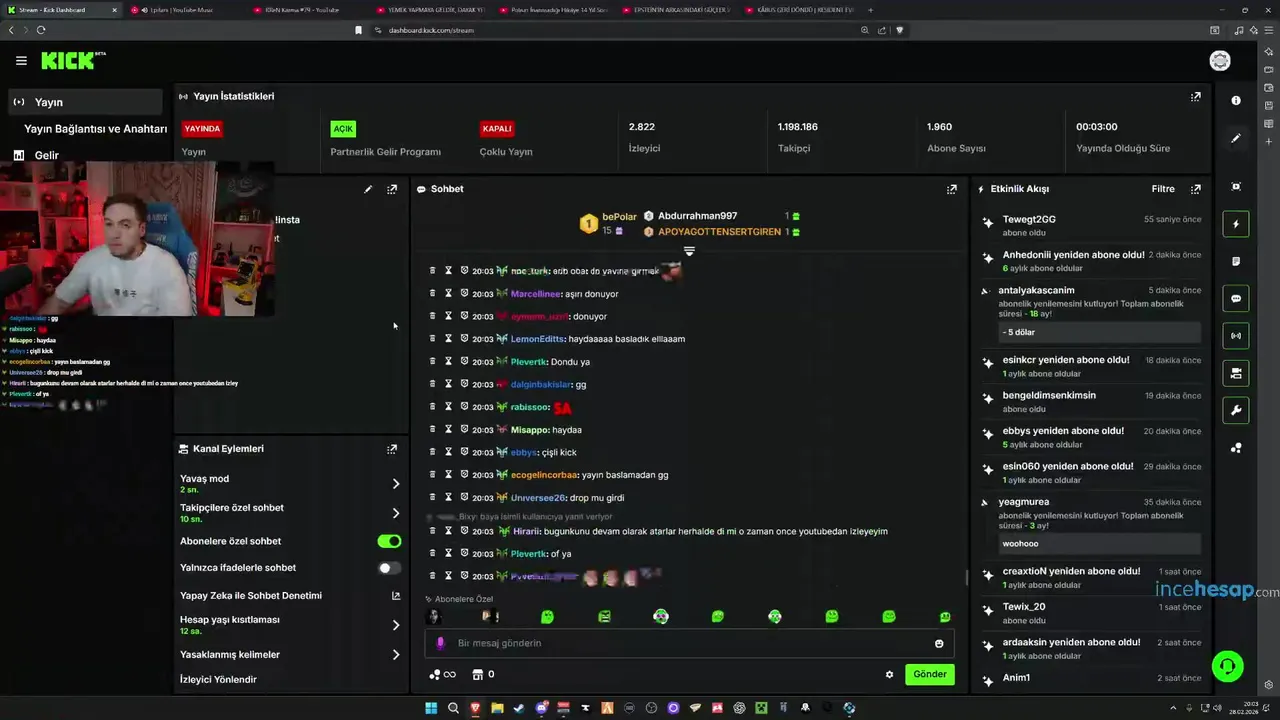The width and height of the screenshot is (1280, 720).
Task: Pop out the Kanal Eylemleri panel
Action: click(x=392, y=449)
